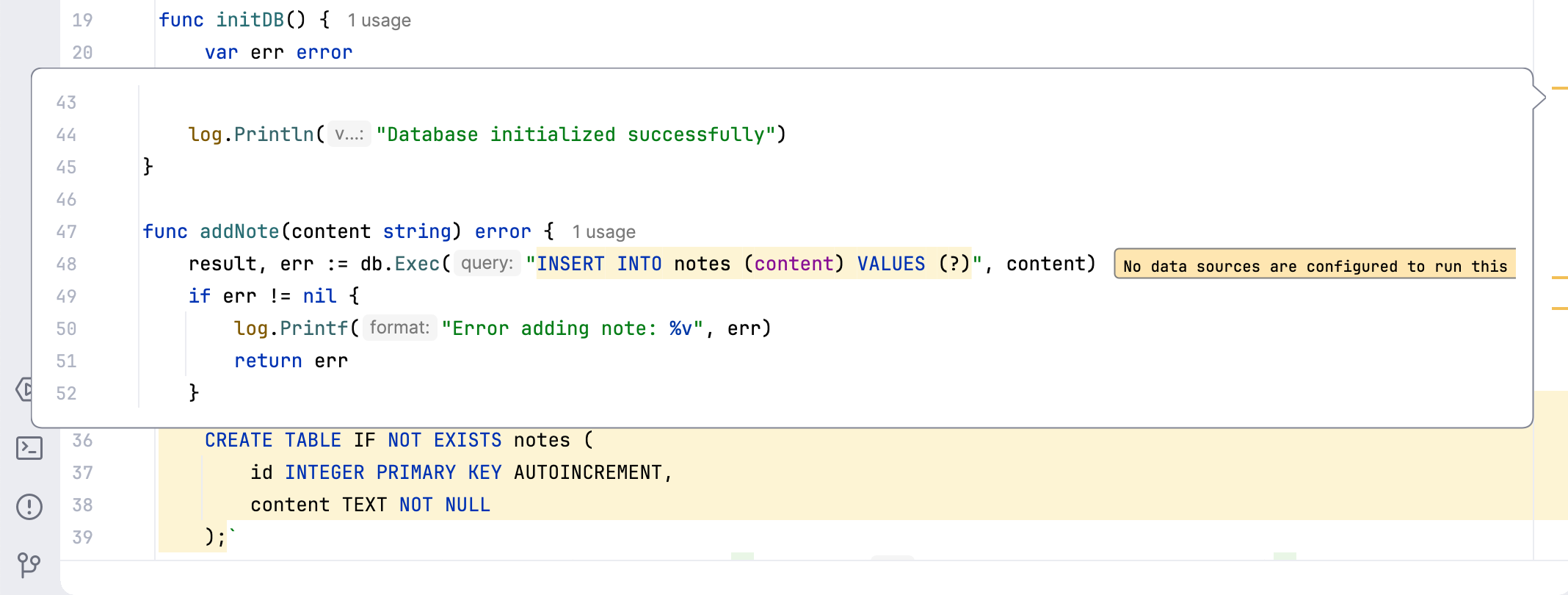
Task: Click the lowest yellow warning stripe marker
Action: pos(1559,309)
